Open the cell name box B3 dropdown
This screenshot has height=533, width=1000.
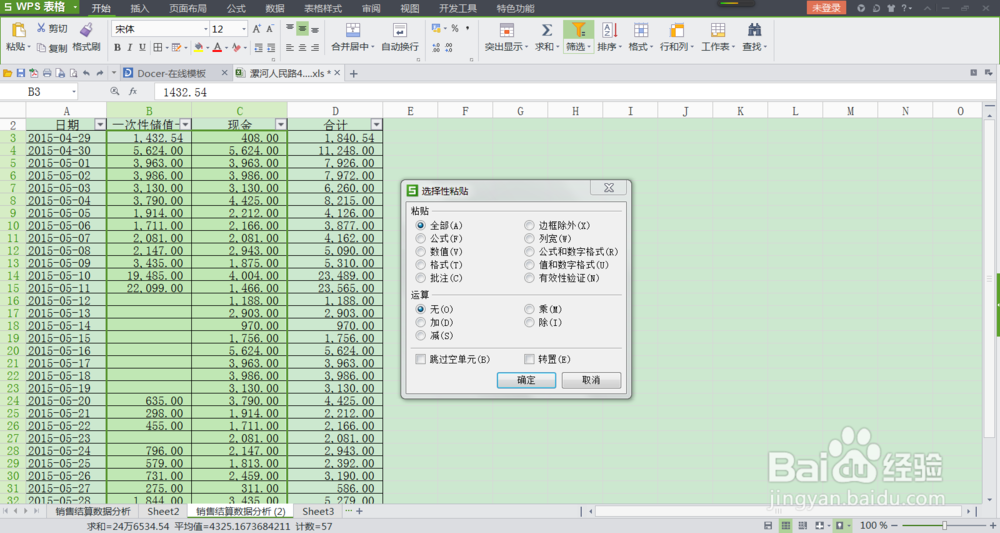click(x=73, y=92)
